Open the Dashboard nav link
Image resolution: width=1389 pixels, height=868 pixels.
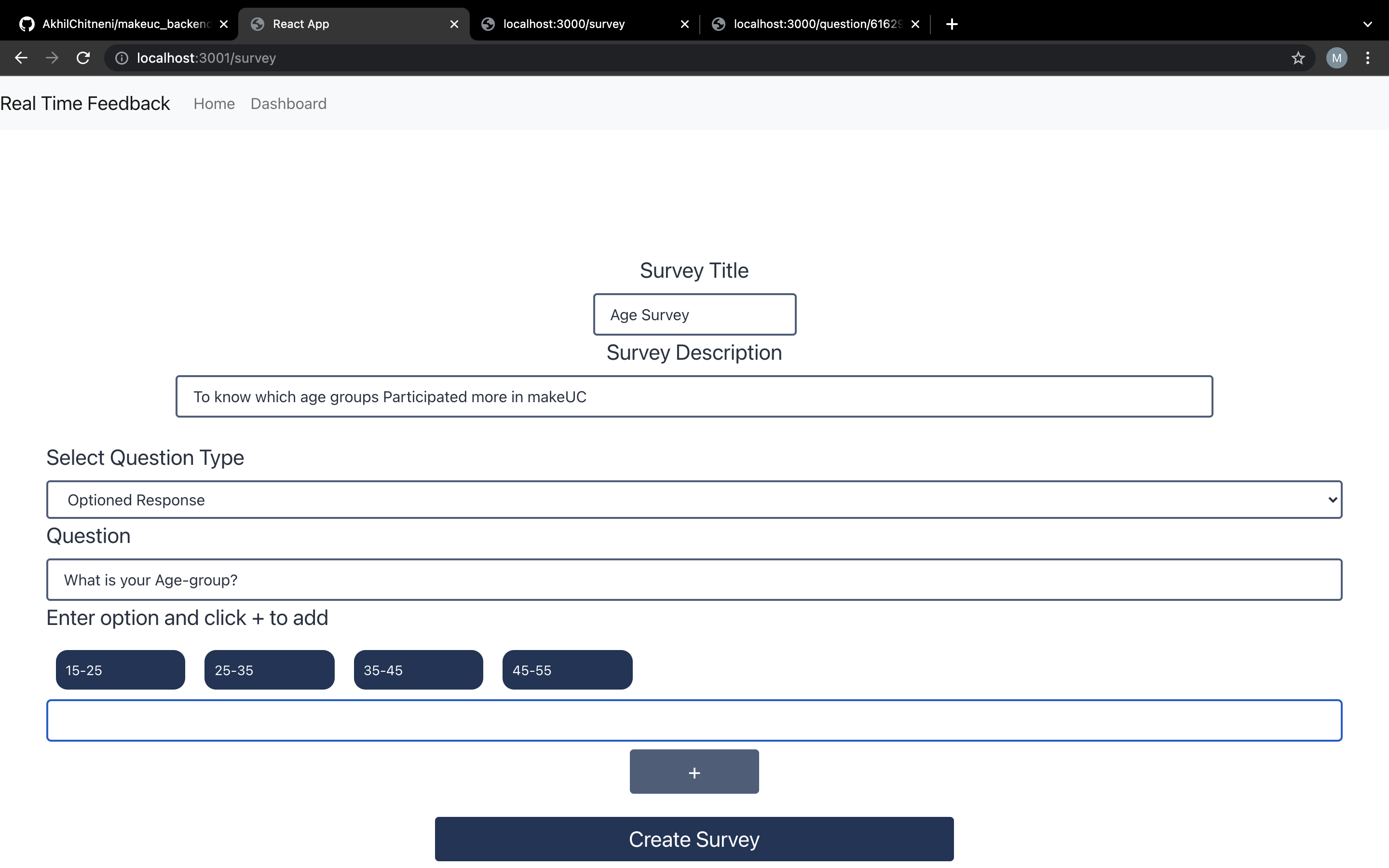[288, 104]
